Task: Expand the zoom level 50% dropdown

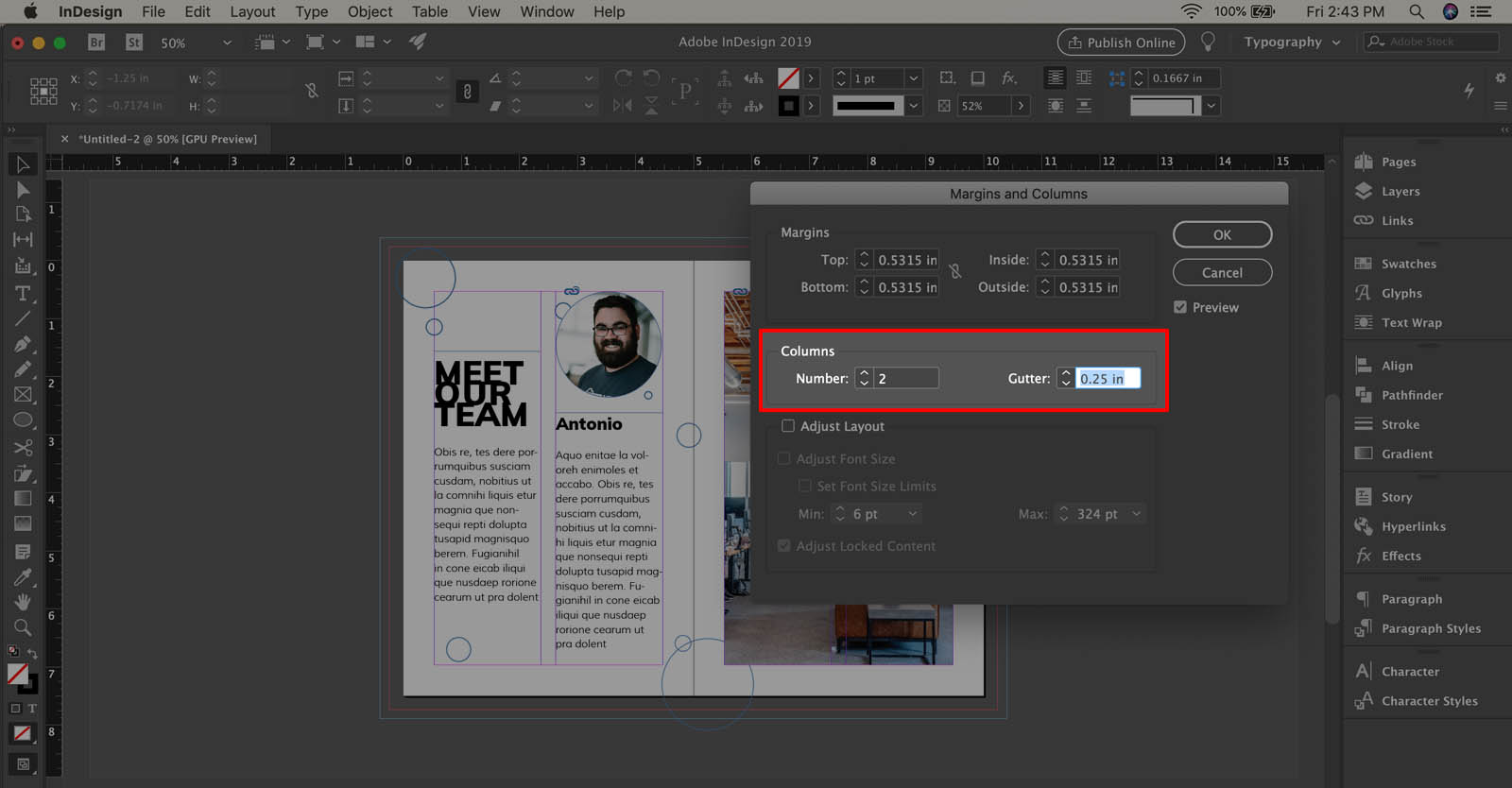Action: coord(227,43)
